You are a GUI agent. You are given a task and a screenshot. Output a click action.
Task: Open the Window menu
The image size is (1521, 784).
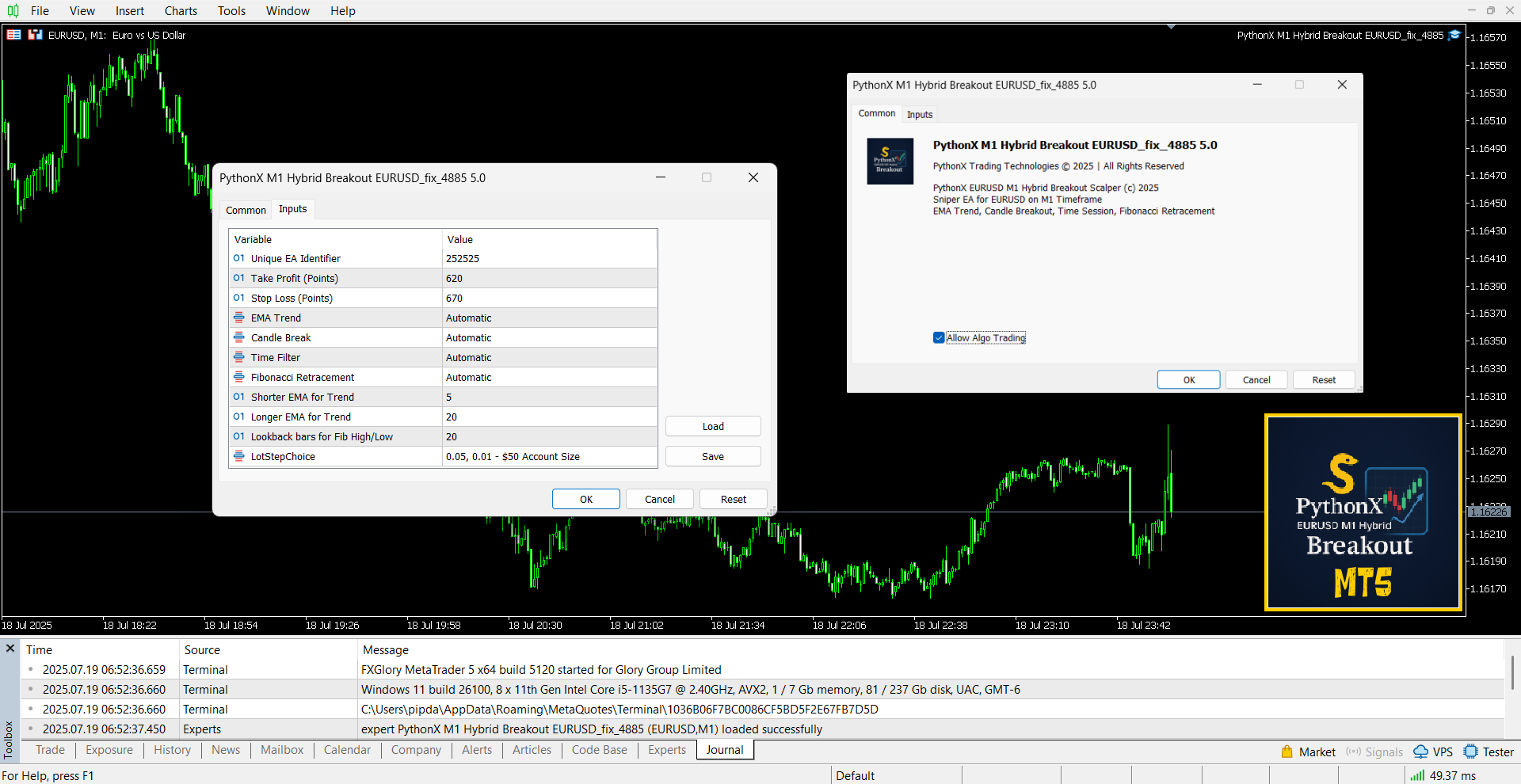point(288,11)
